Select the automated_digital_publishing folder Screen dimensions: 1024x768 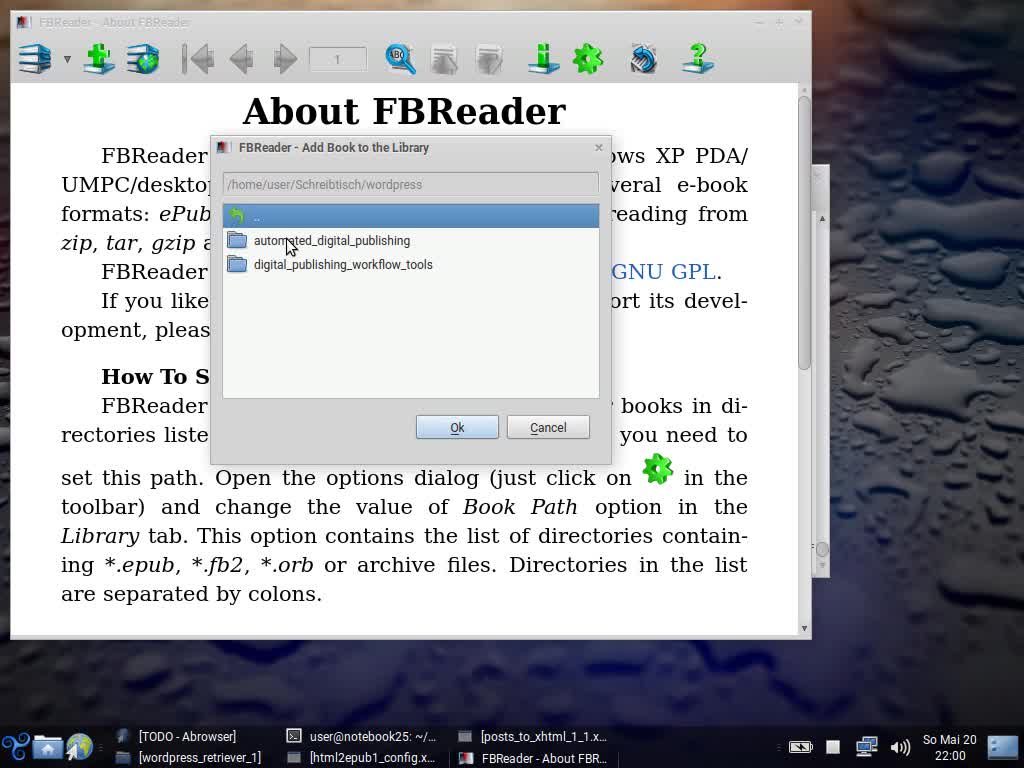pyautogui.click(x=411, y=240)
